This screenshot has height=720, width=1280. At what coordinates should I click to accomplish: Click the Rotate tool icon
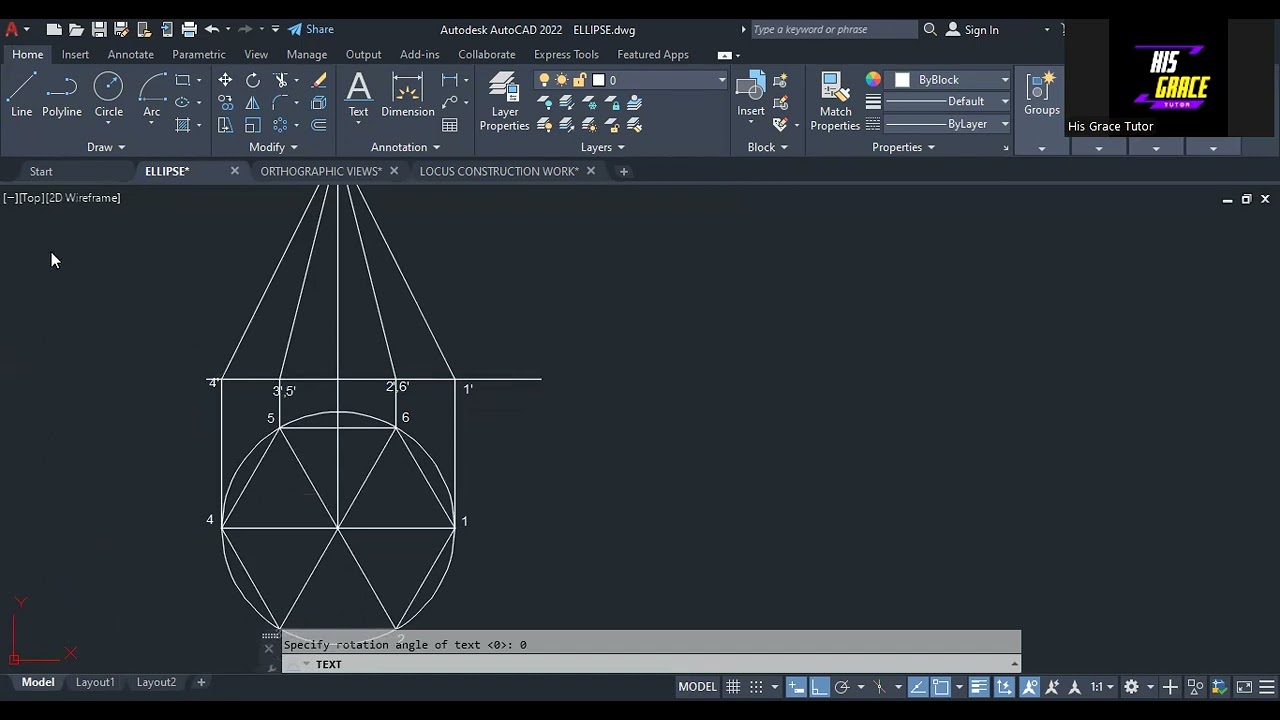(253, 80)
